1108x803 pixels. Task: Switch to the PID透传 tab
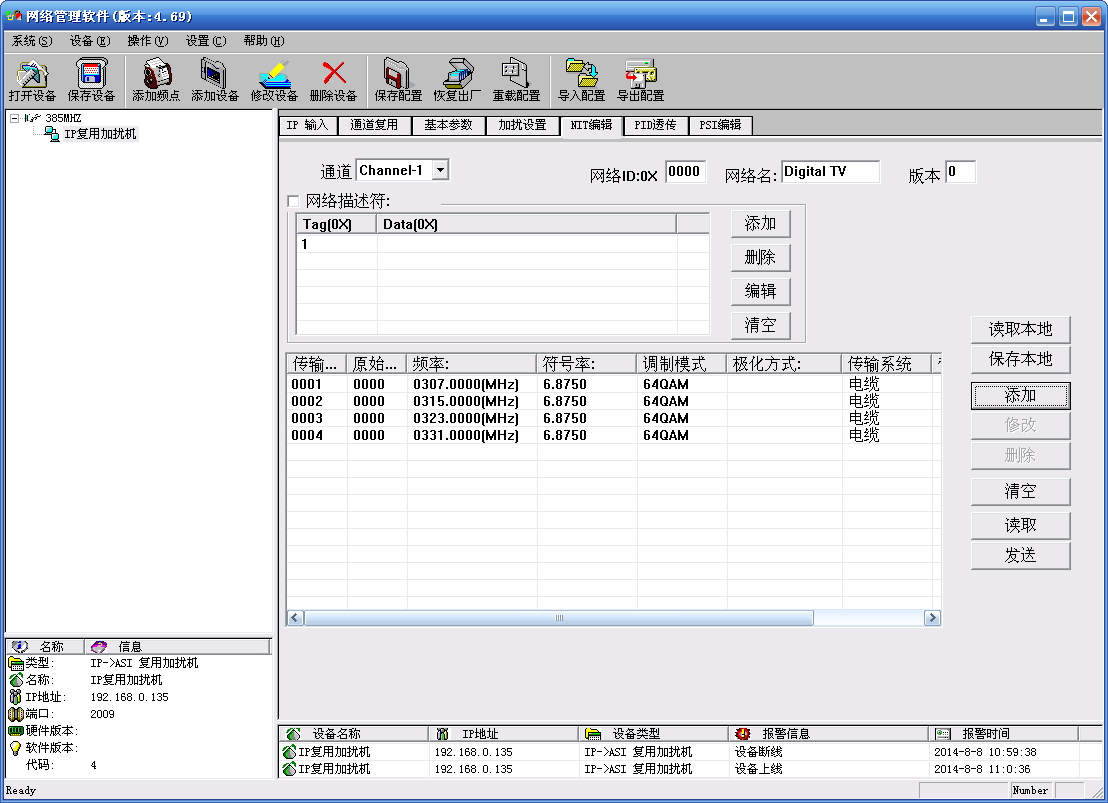pyautogui.click(x=655, y=125)
